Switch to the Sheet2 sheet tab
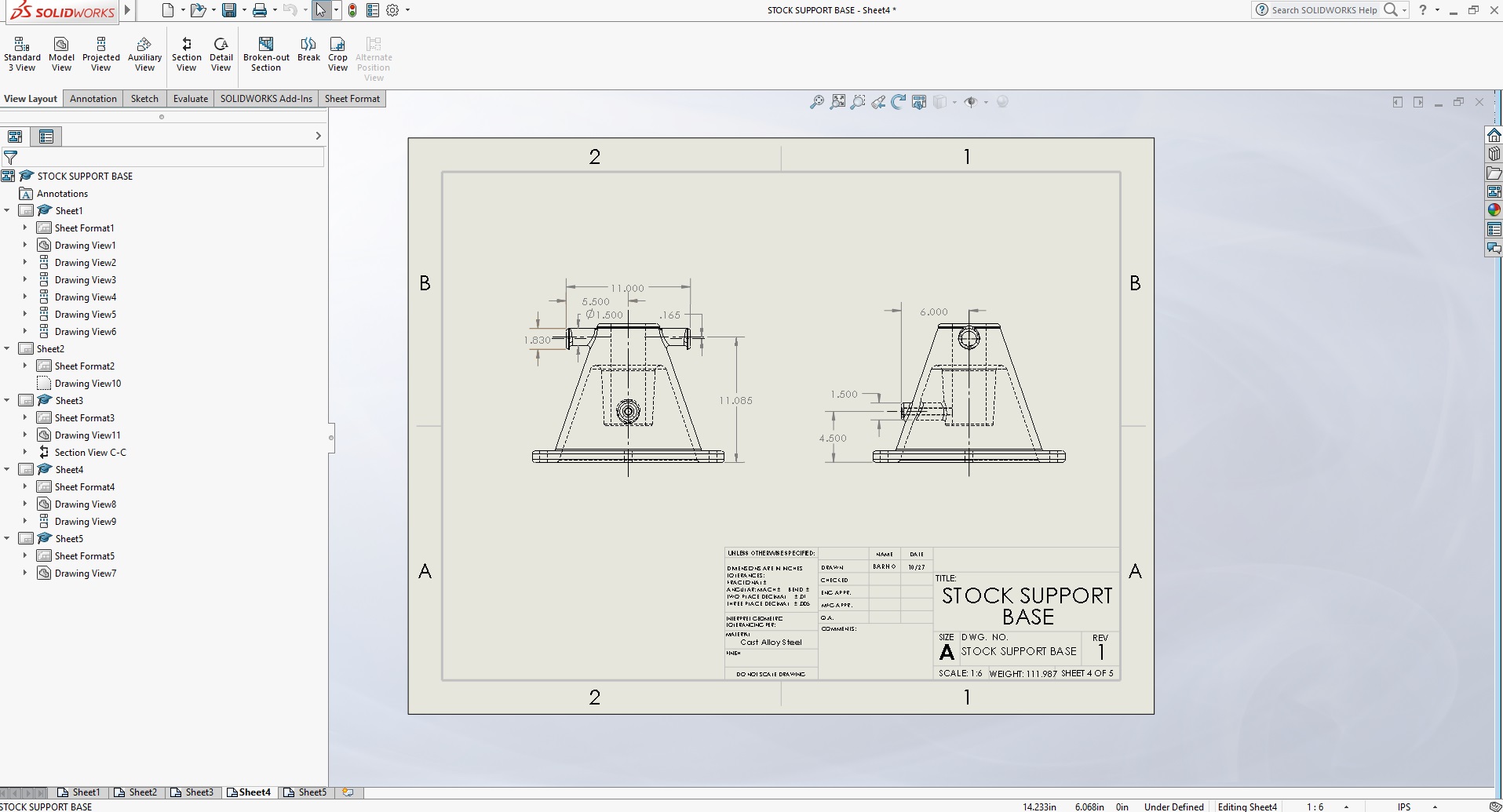The image size is (1503, 812). pyautogui.click(x=142, y=792)
